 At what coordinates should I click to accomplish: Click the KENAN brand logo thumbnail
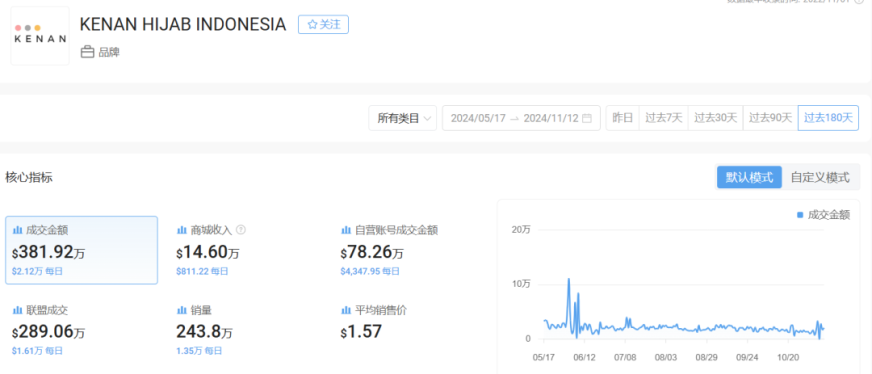[x=40, y=36]
